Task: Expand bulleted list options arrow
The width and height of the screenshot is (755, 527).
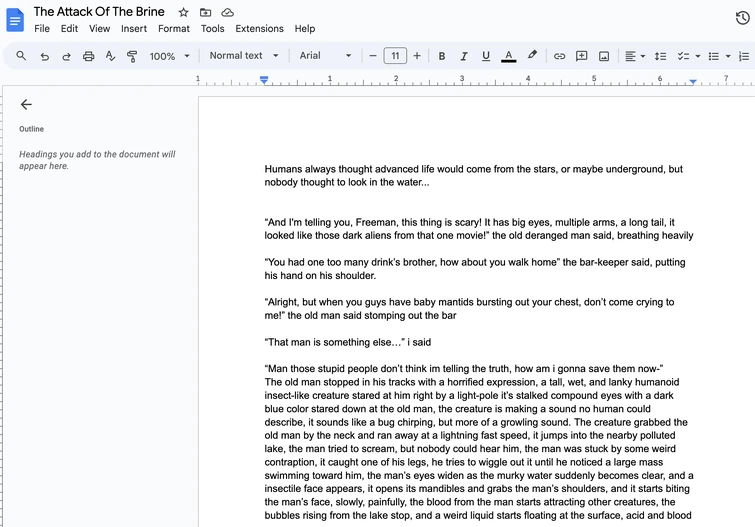Action: point(728,56)
